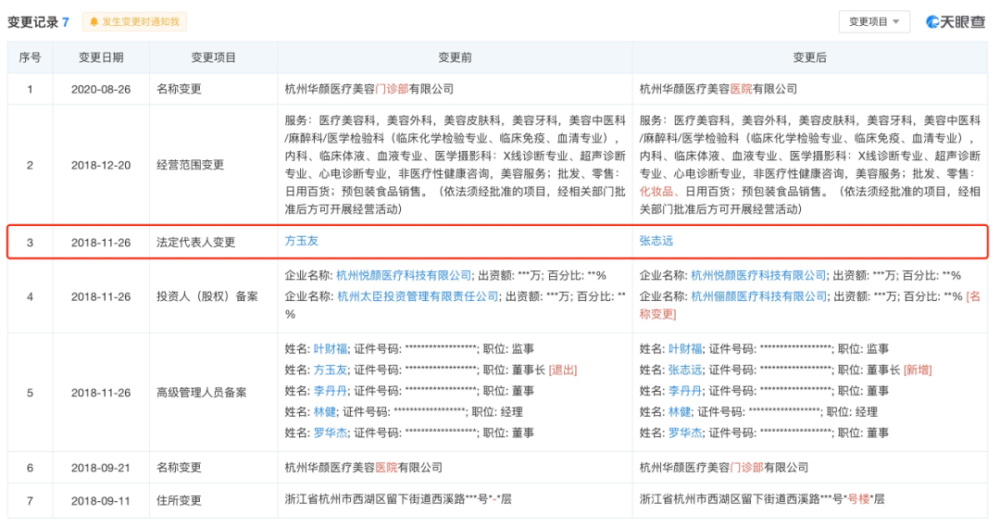The height and width of the screenshot is (527, 1000).
Task: Click the [退出] tag beside 董事长
Action: pyautogui.click(x=562, y=370)
